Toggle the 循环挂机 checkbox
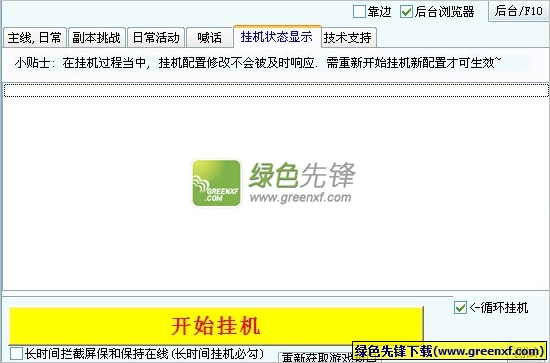Screen dimensions: 550x363 point(460,308)
